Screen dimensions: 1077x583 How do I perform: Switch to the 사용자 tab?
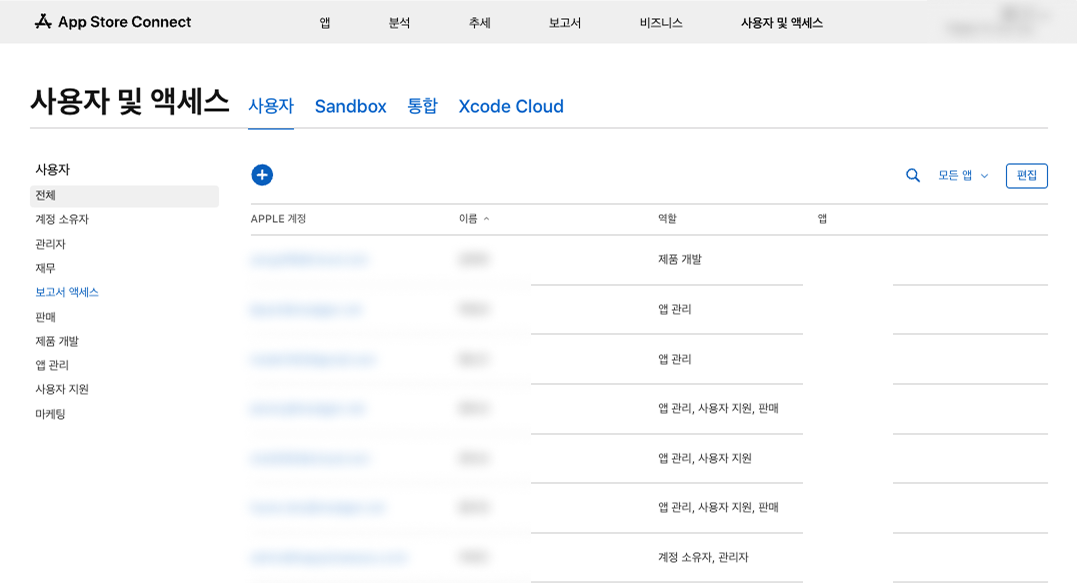(271, 106)
